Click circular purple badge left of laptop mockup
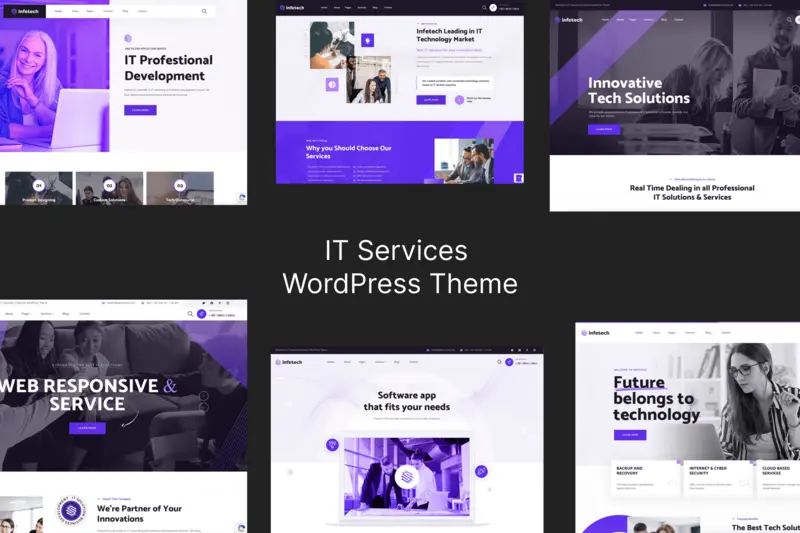Viewport: 800px width, 533px height. point(332,445)
